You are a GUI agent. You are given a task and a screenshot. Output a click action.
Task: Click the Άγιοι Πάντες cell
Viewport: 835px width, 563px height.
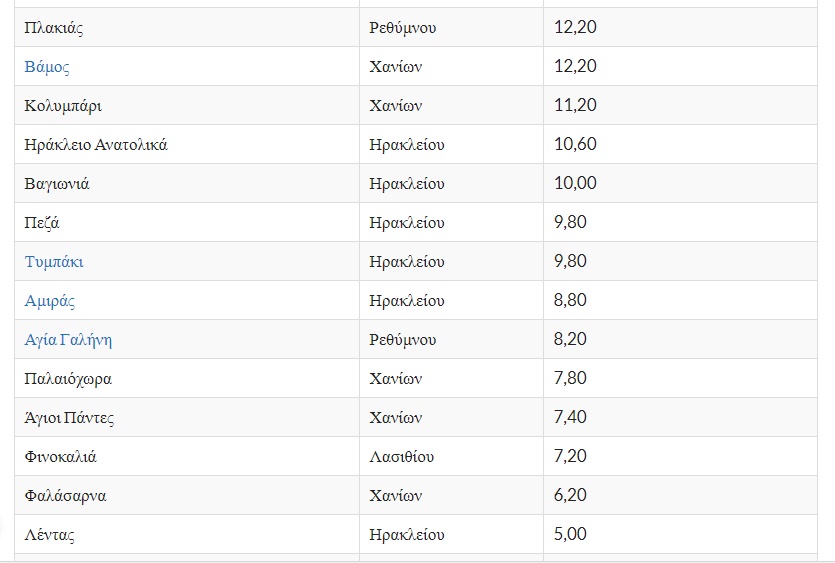tap(69, 418)
